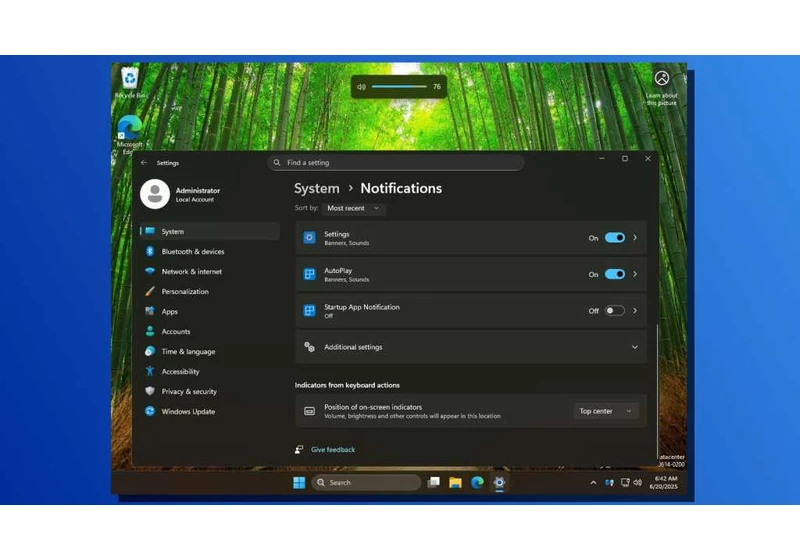Open File Explorer from taskbar
Screen dimensions: 800x560
click(456, 482)
